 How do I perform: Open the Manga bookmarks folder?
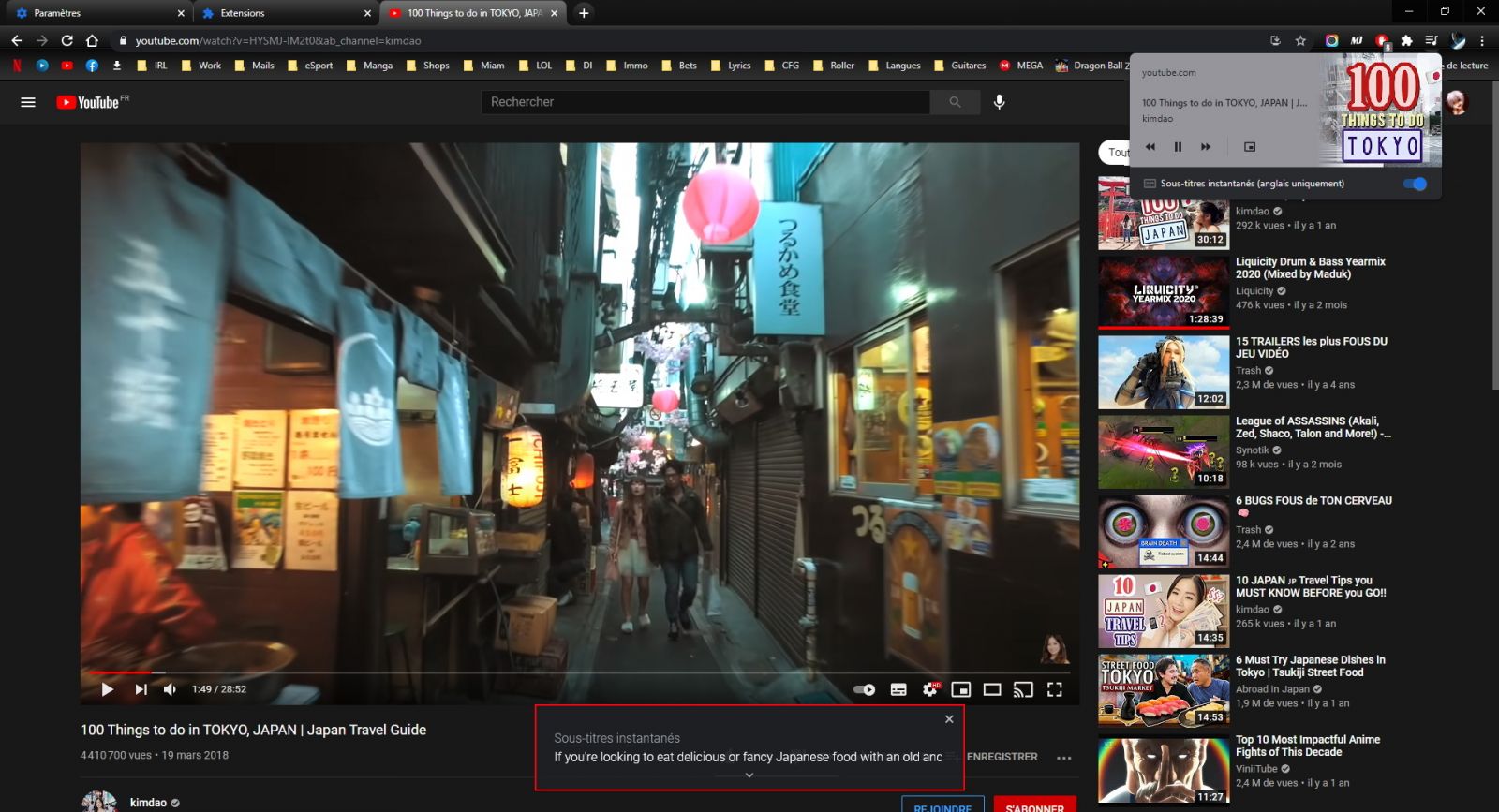[370, 66]
